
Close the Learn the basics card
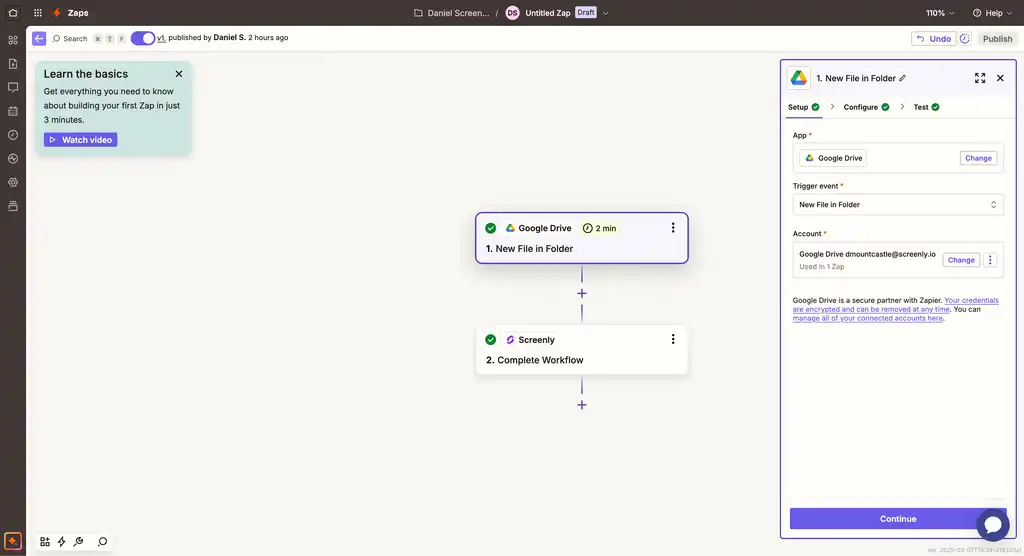179,74
